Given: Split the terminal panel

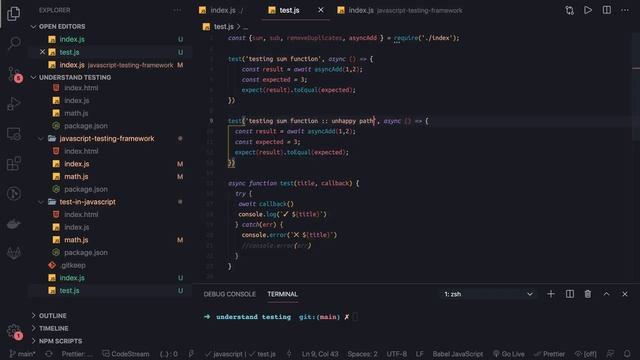Looking at the screenshot, I should [x=570, y=294].
